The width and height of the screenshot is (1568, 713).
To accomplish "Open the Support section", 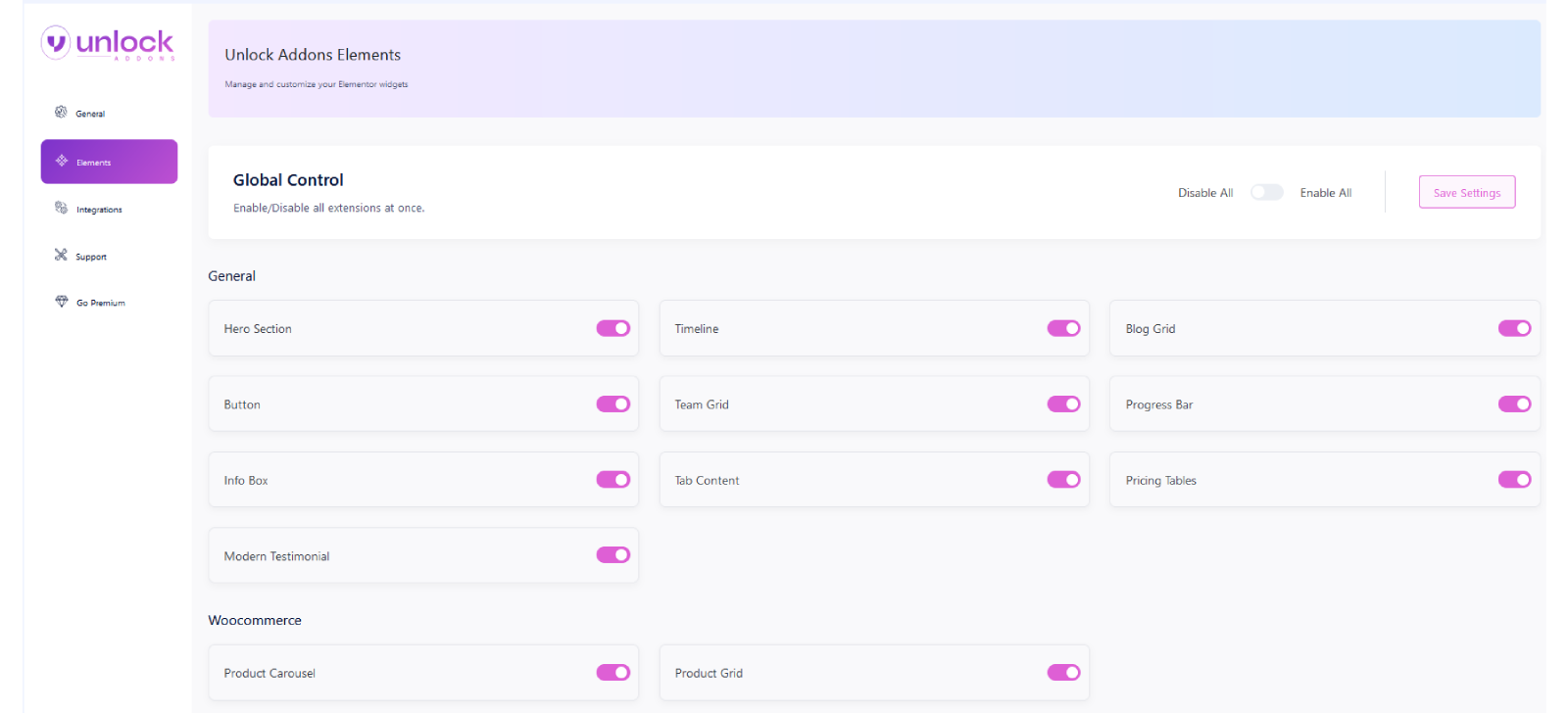I will [x=91, y=257].
